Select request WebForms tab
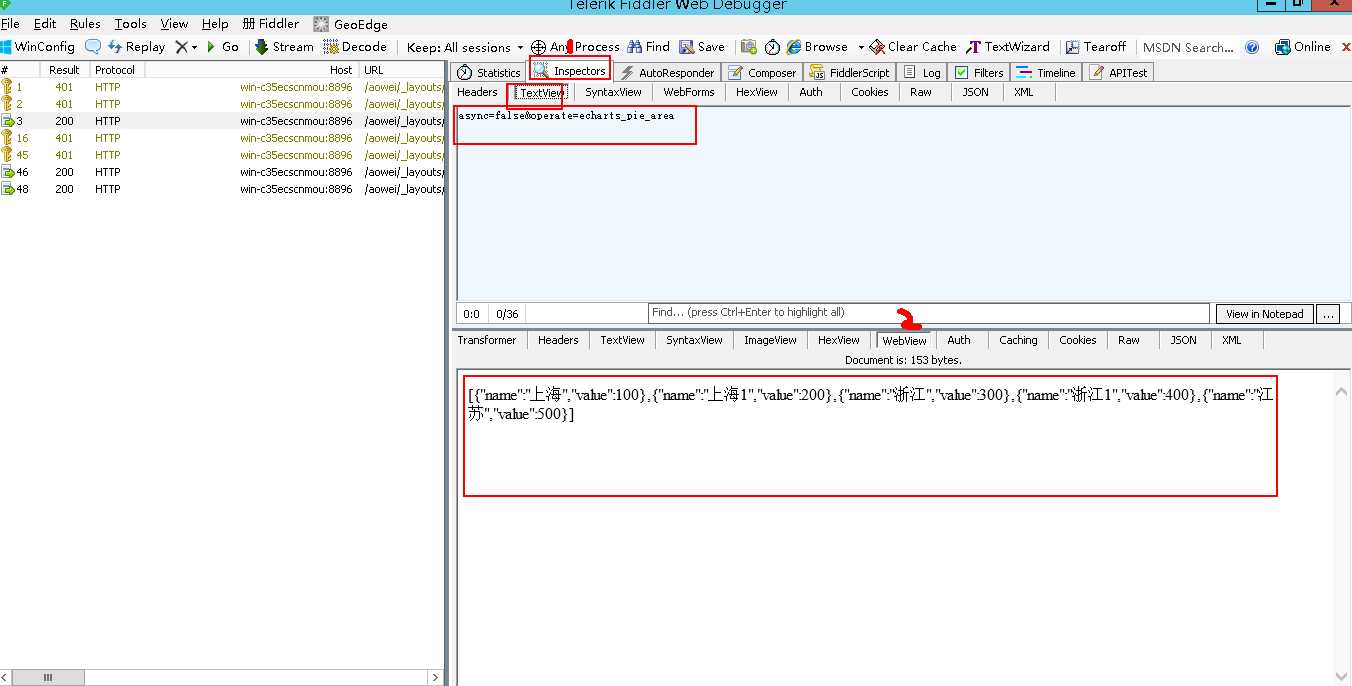Screen dimensions: 1352x686 (x=689, y=92)
